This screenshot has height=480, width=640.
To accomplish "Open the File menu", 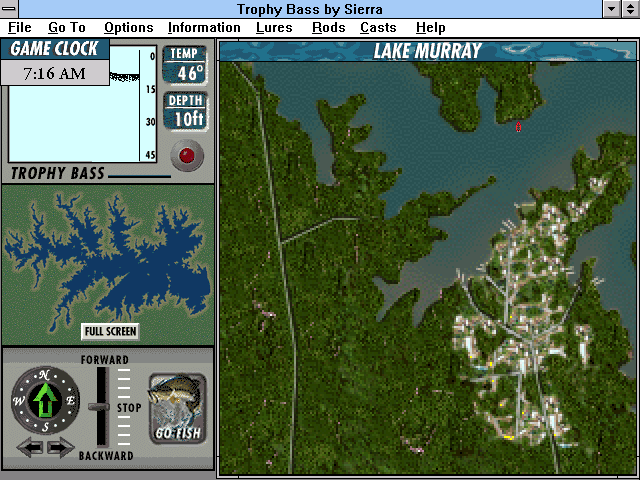I will coord(20,27).
